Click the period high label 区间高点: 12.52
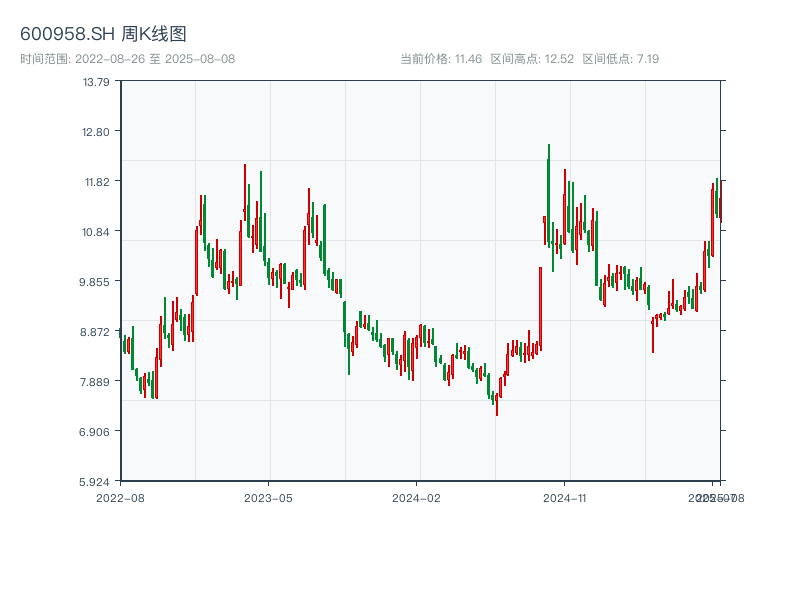The height and width of the screenshot is (600, 800). (x=532, y=59)
